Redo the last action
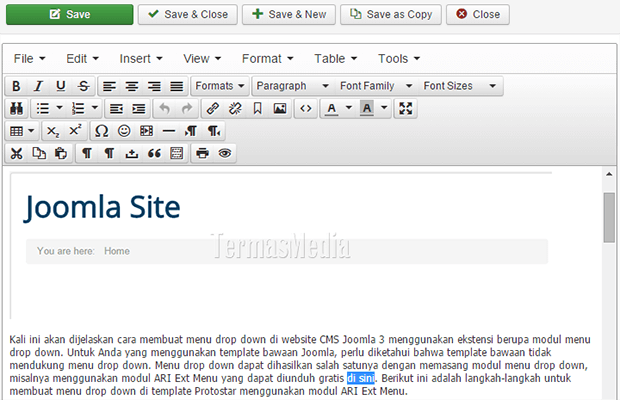The image size is (620, 400). pos(187,108)
